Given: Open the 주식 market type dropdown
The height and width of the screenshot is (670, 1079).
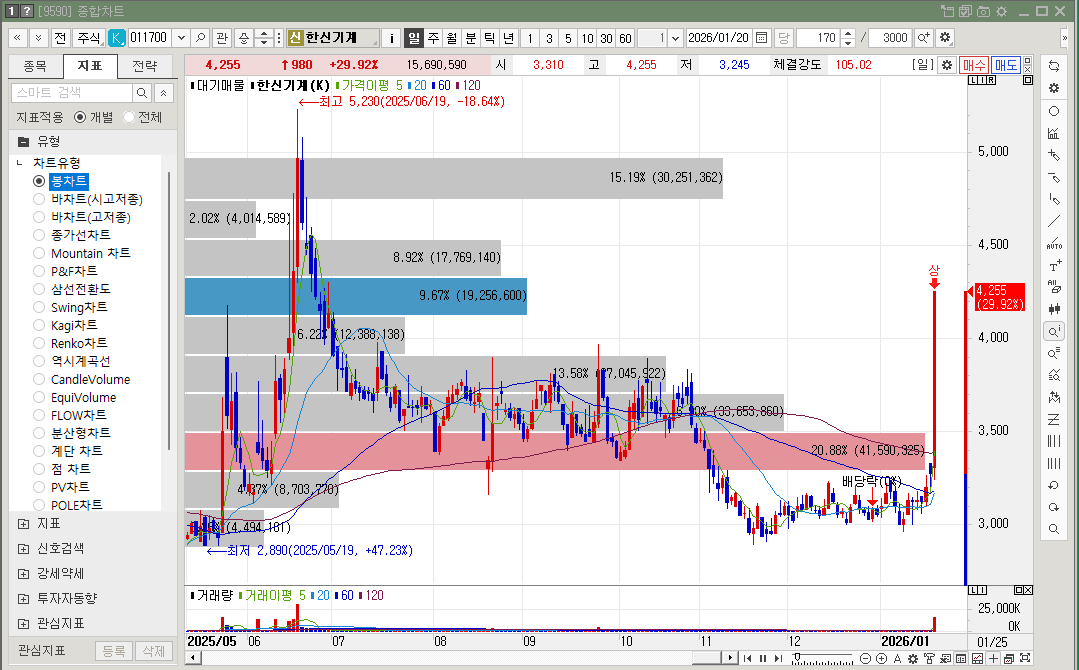Looking at the screenshot, I should (x=89, y=38).
